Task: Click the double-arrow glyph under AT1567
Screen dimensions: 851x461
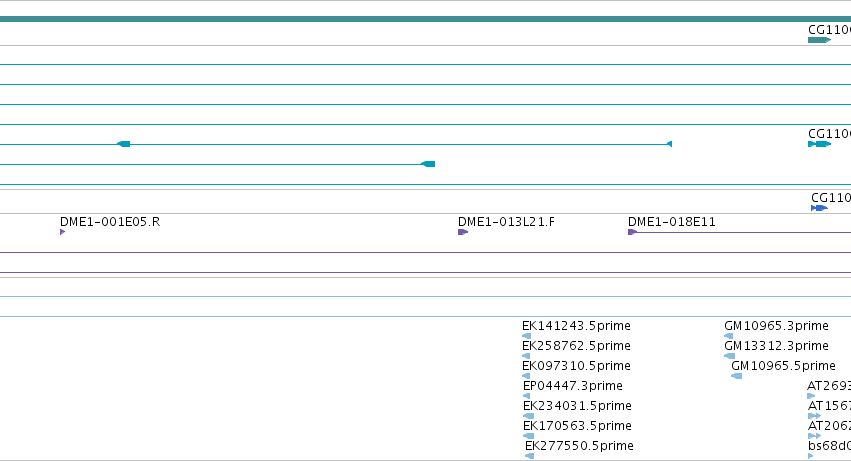Action: point(814,416)
